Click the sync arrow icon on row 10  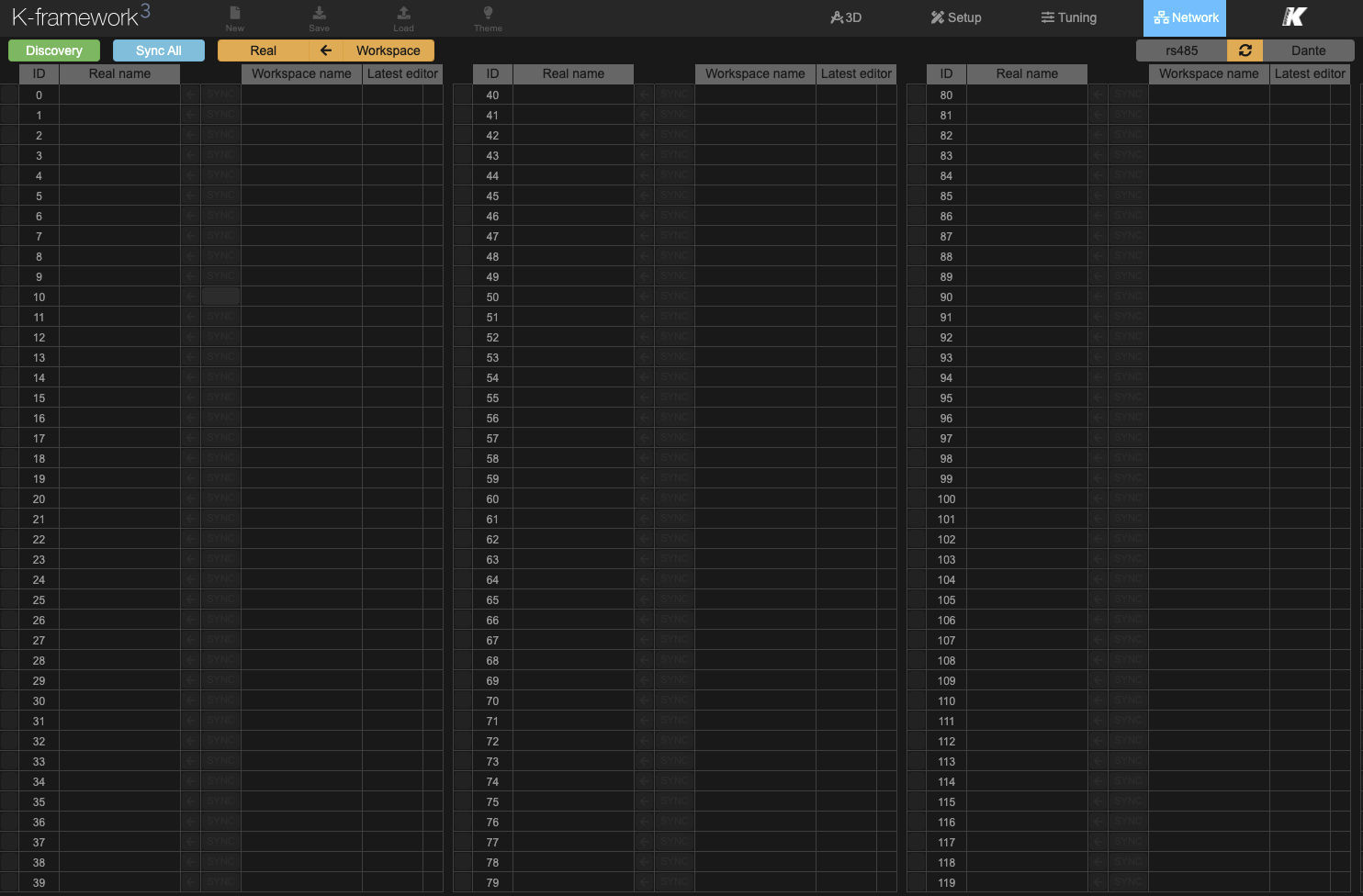point(190,296)
